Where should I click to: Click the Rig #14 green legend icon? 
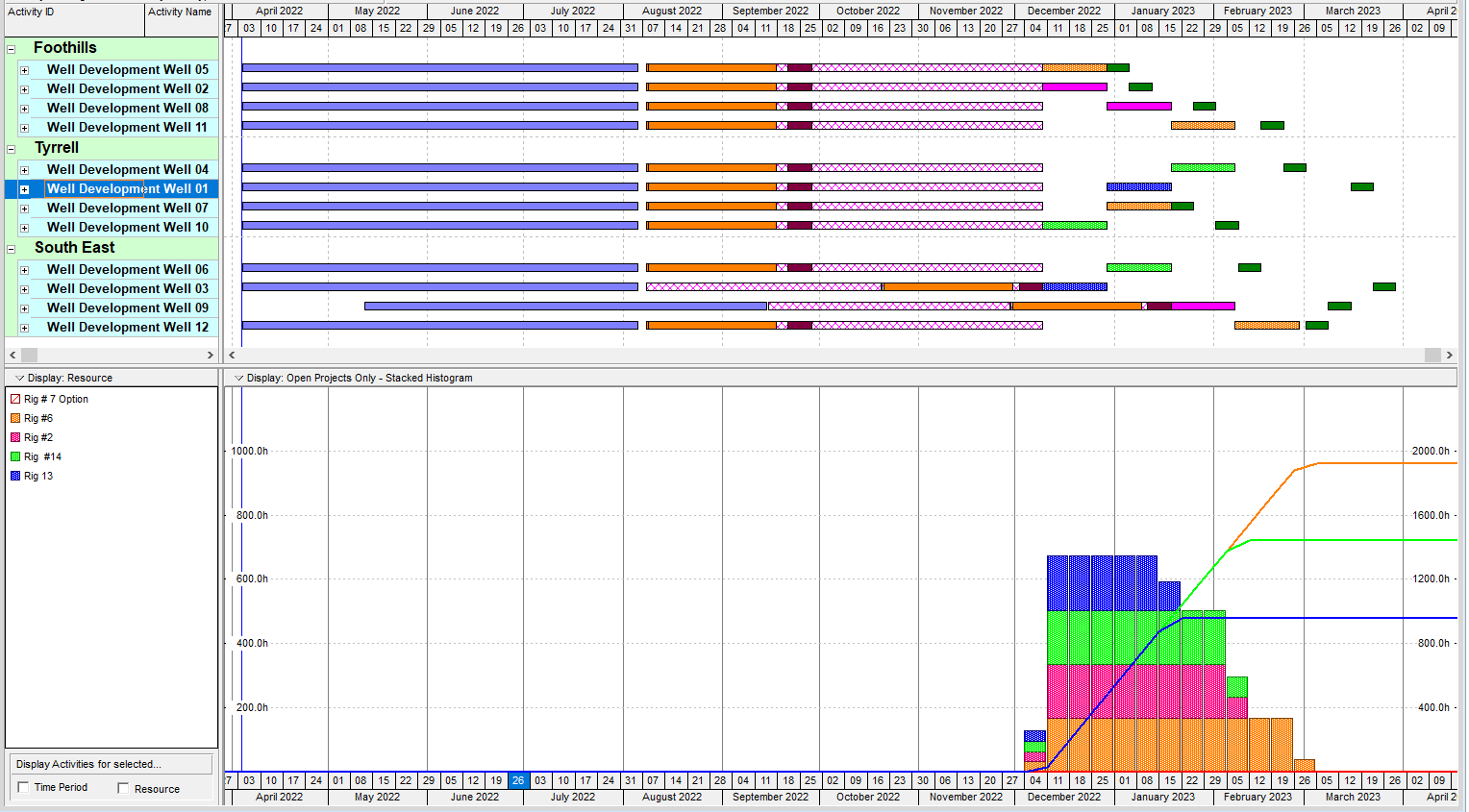coord(15,456)
